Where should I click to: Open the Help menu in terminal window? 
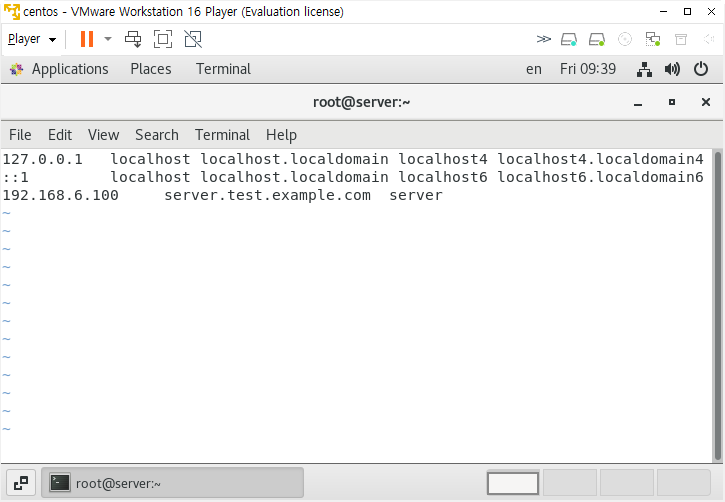click(281, 135)
